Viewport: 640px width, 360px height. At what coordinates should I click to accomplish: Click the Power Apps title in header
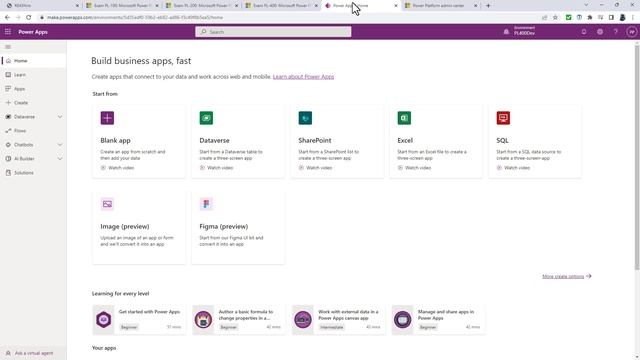click(33, 32)
